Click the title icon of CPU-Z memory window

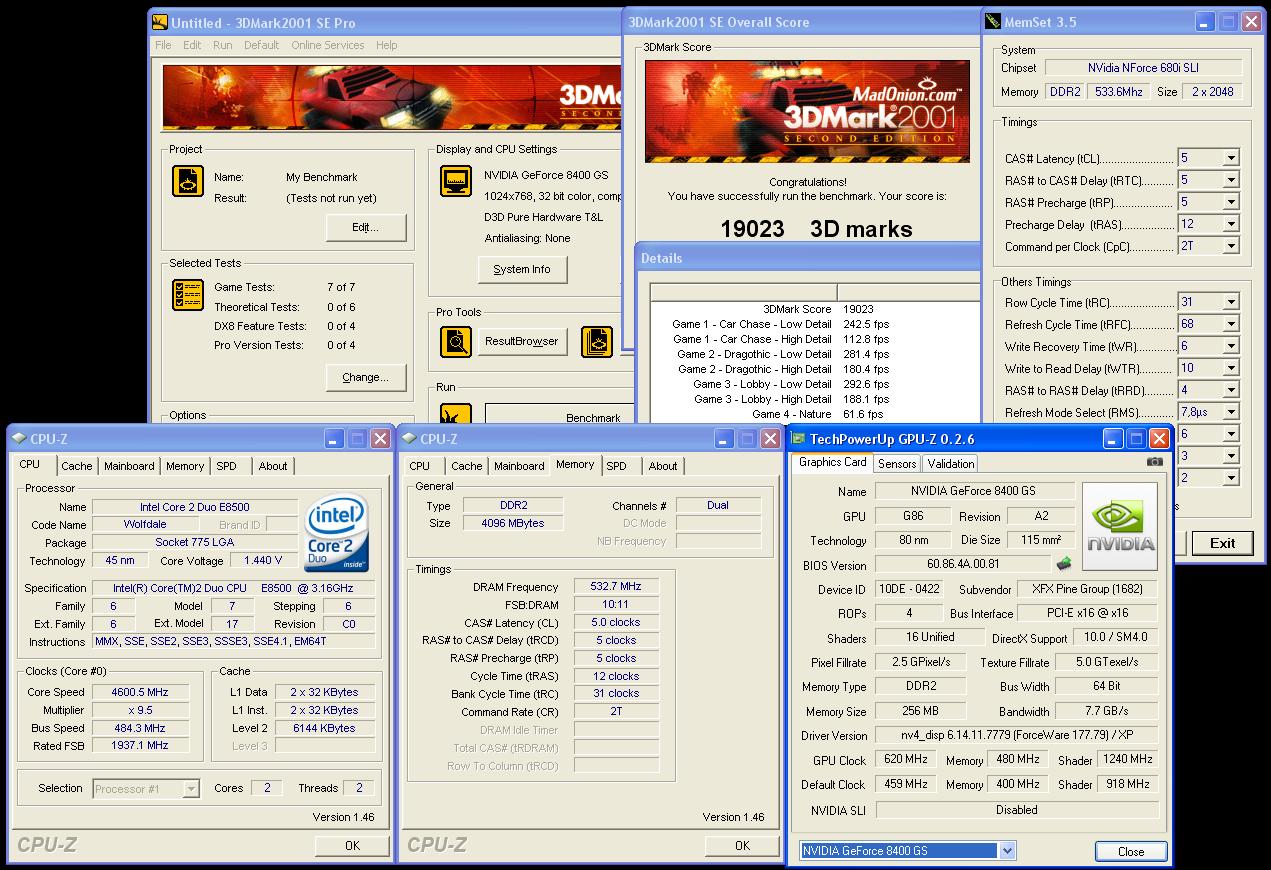410,438
